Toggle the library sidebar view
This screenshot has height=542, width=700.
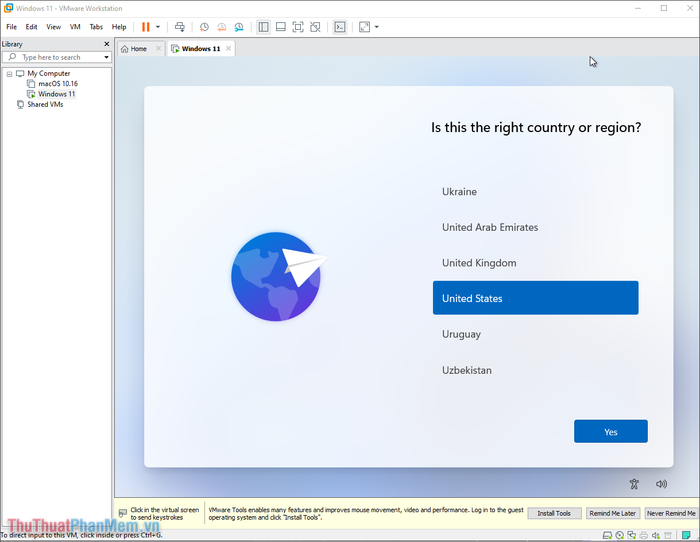tap(263, 27)
